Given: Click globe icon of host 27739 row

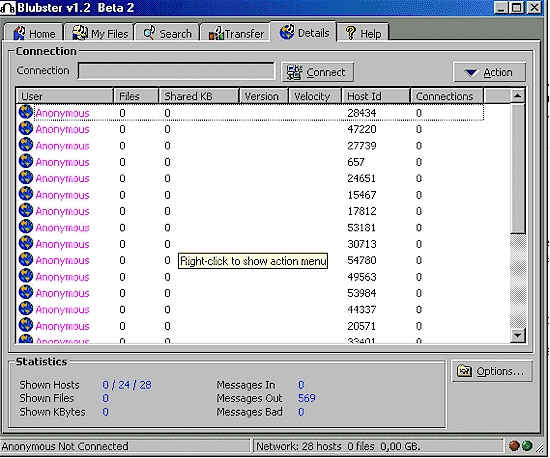Looking at the screenshot, I should click(x=26, y=145).
